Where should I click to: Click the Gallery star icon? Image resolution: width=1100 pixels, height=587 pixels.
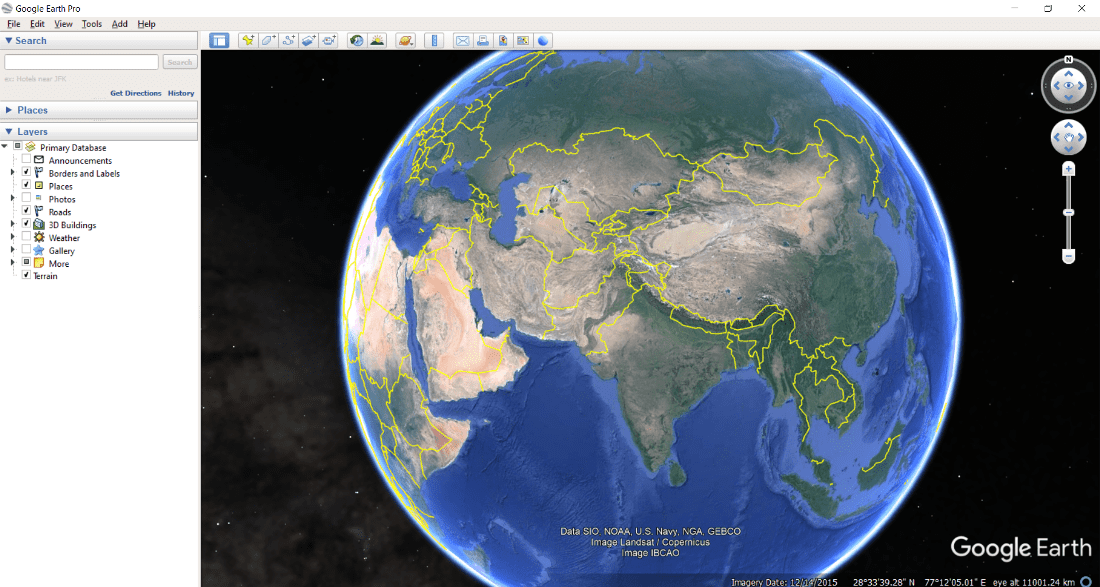click(x=39, y=250)
